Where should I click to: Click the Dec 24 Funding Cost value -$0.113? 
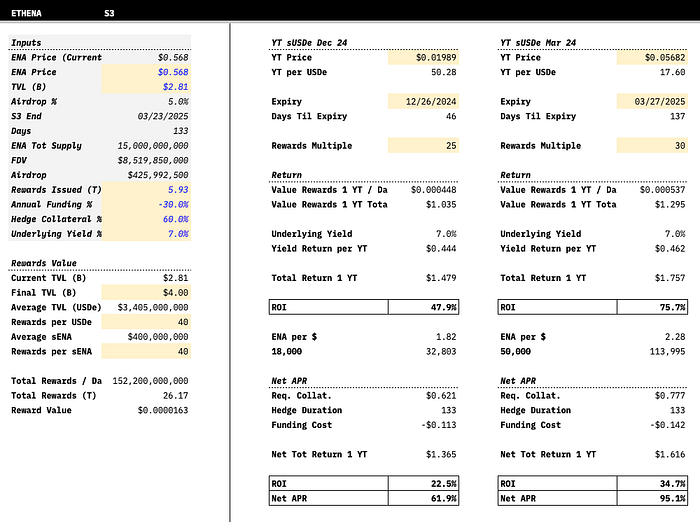pos(439,425)
